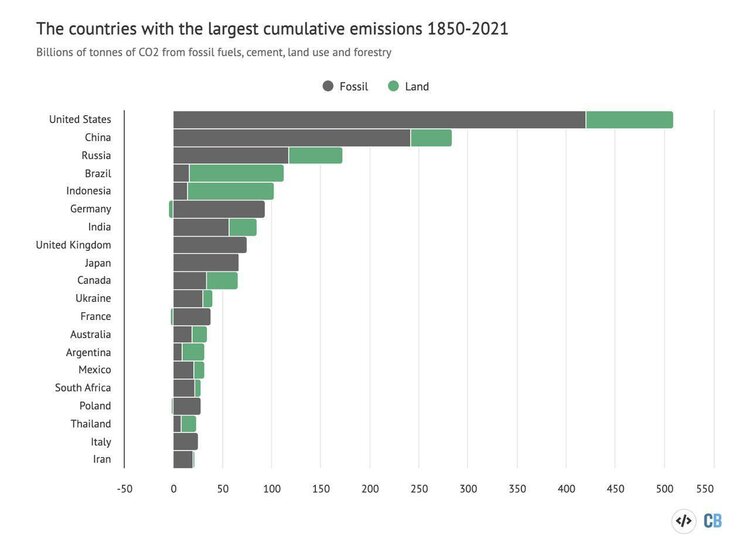Click the 100 axis tick label

pyautogui.click(x=272, y=489)
